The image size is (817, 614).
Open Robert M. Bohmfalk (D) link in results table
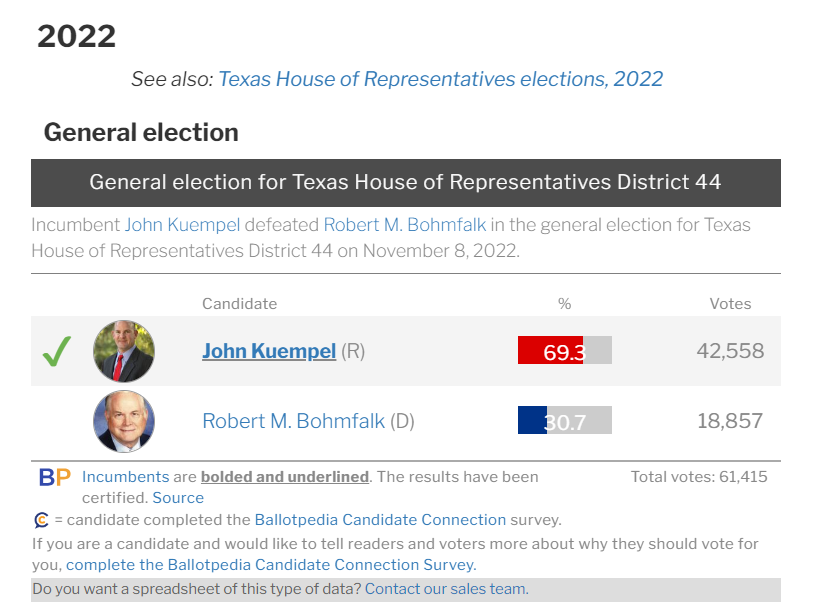tap(293, 421)
